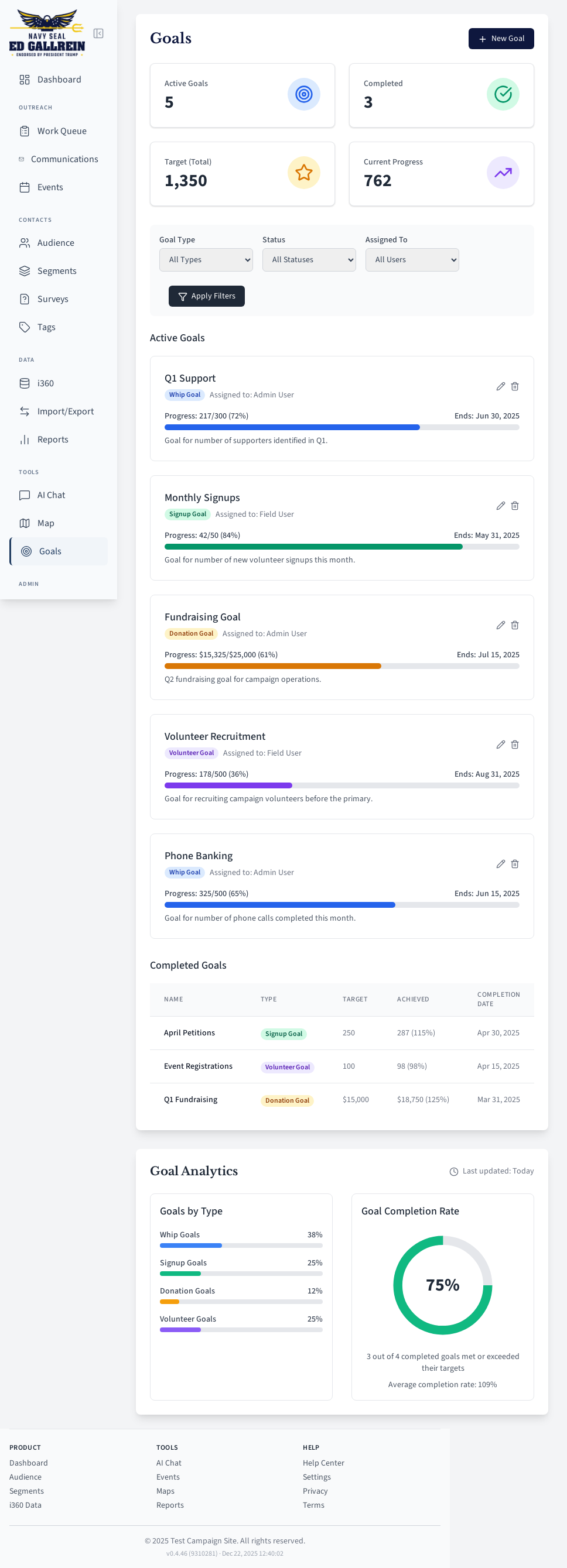Click the Active Goals target icon
The width and height of the screenshot is (567, 1568).
pyautogui.click(x=303, y=94)
